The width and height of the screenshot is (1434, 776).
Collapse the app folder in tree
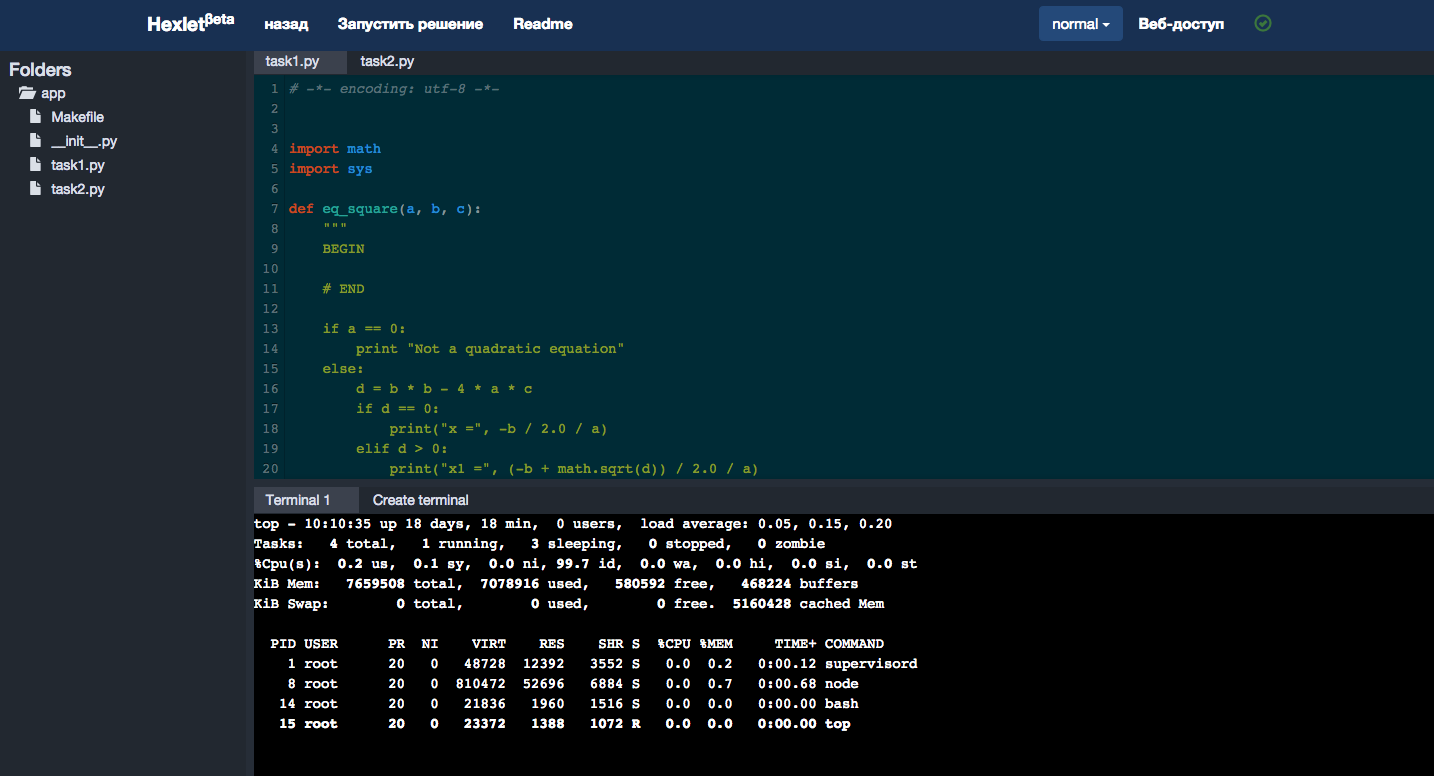pyautogui.click(x=53, y=93)
